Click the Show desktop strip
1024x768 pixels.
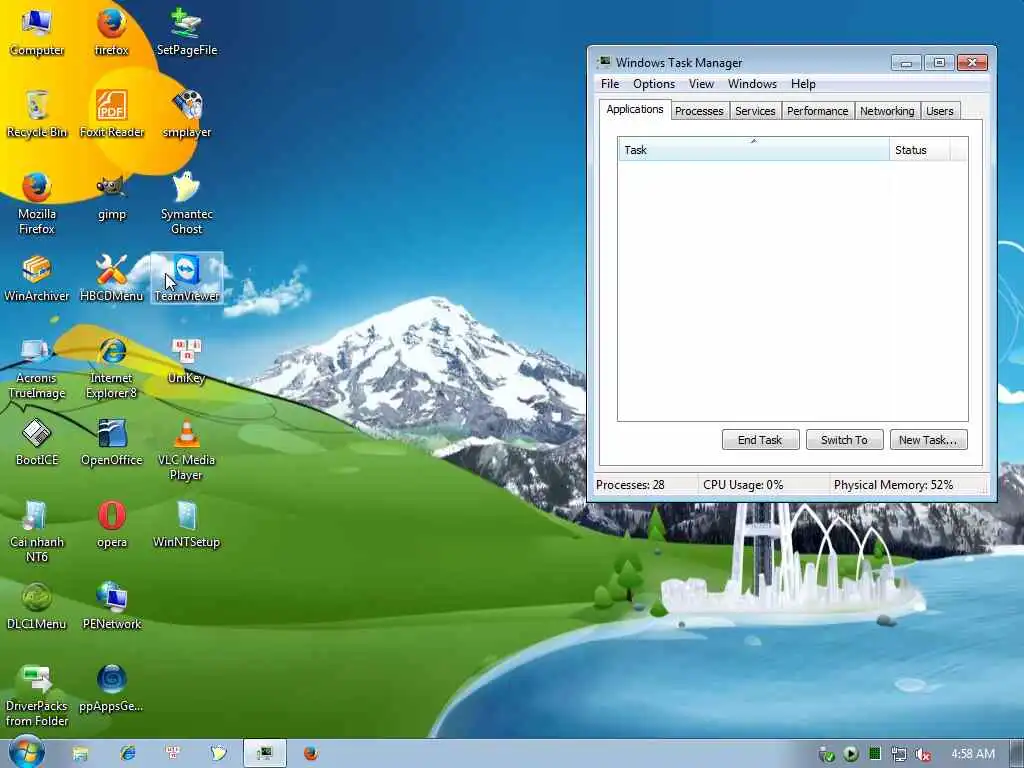tap(1017, 754)
